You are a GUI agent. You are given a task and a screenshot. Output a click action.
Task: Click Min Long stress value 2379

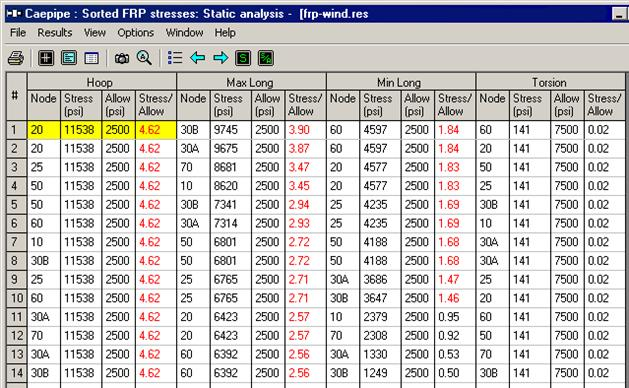pyautogui.click(x=375, y=317)
